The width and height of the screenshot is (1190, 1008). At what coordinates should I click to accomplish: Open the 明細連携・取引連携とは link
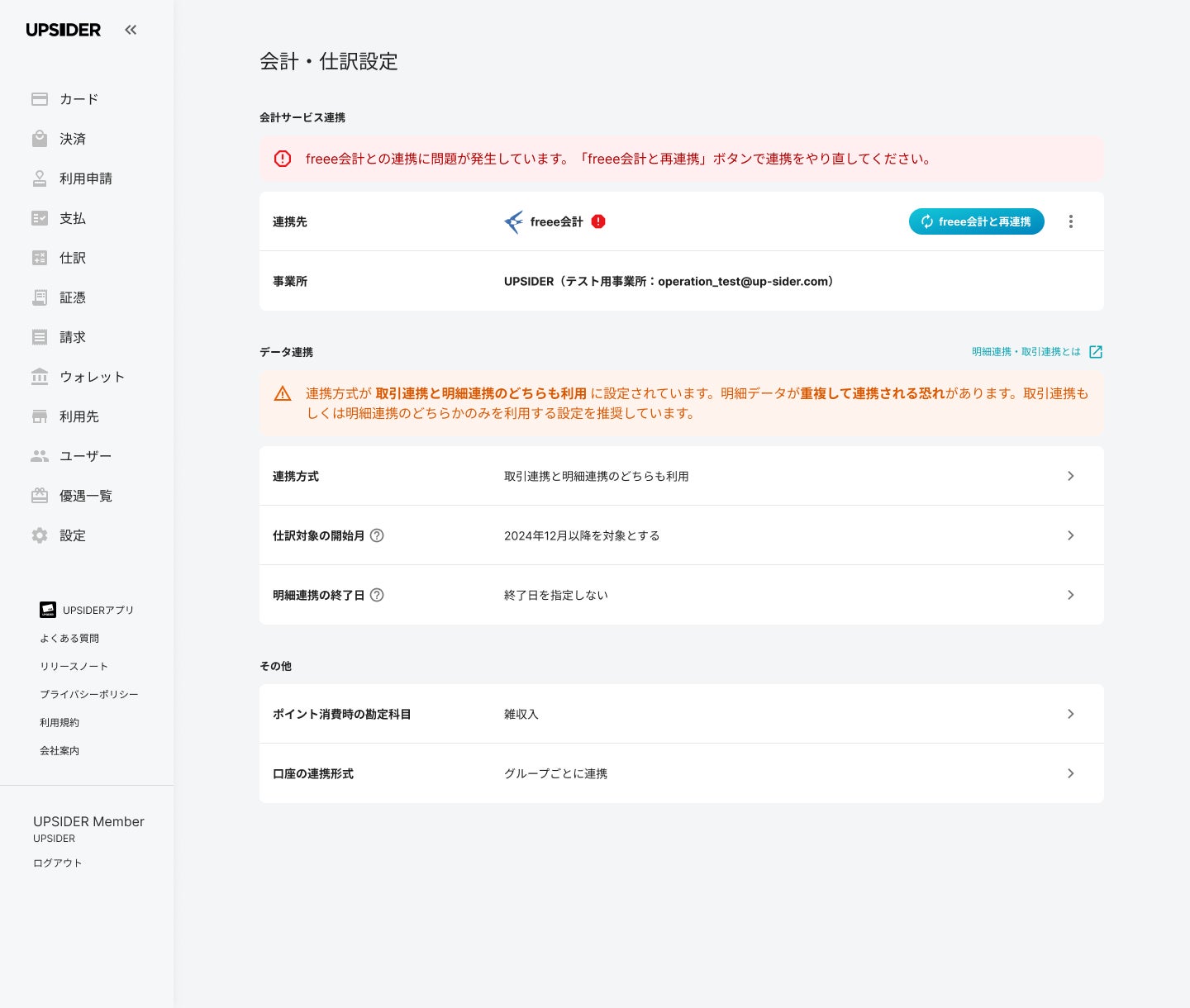point(1026,352)
